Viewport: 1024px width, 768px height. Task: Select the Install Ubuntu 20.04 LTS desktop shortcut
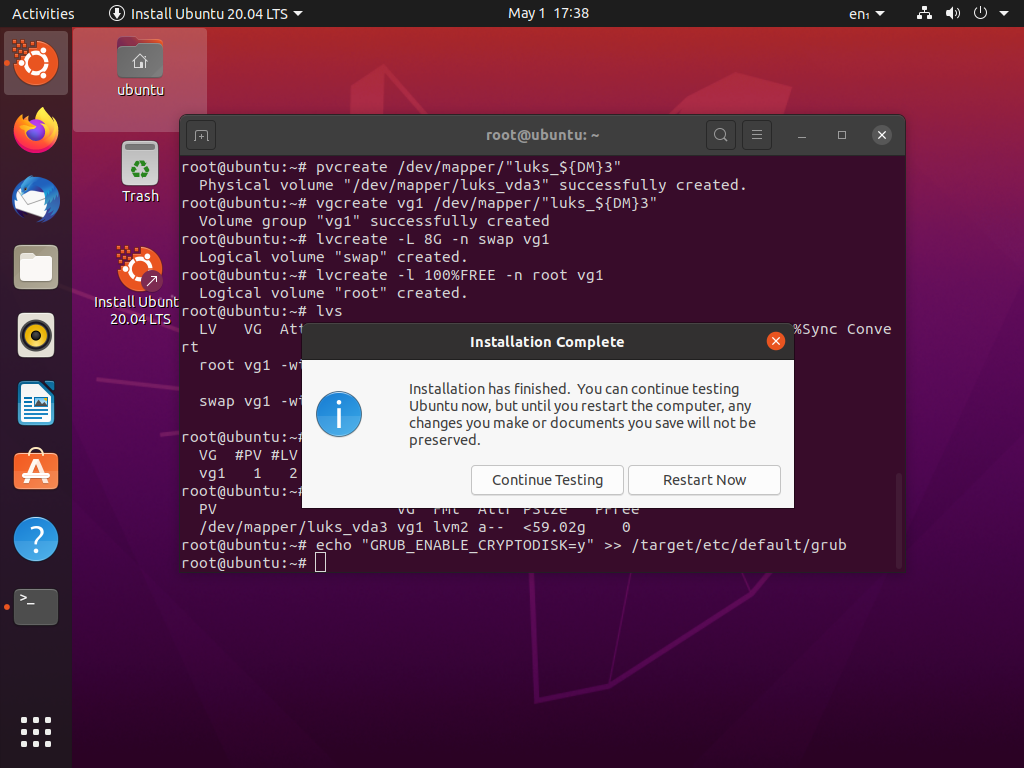pyautogui.click(x=136, y=286)
